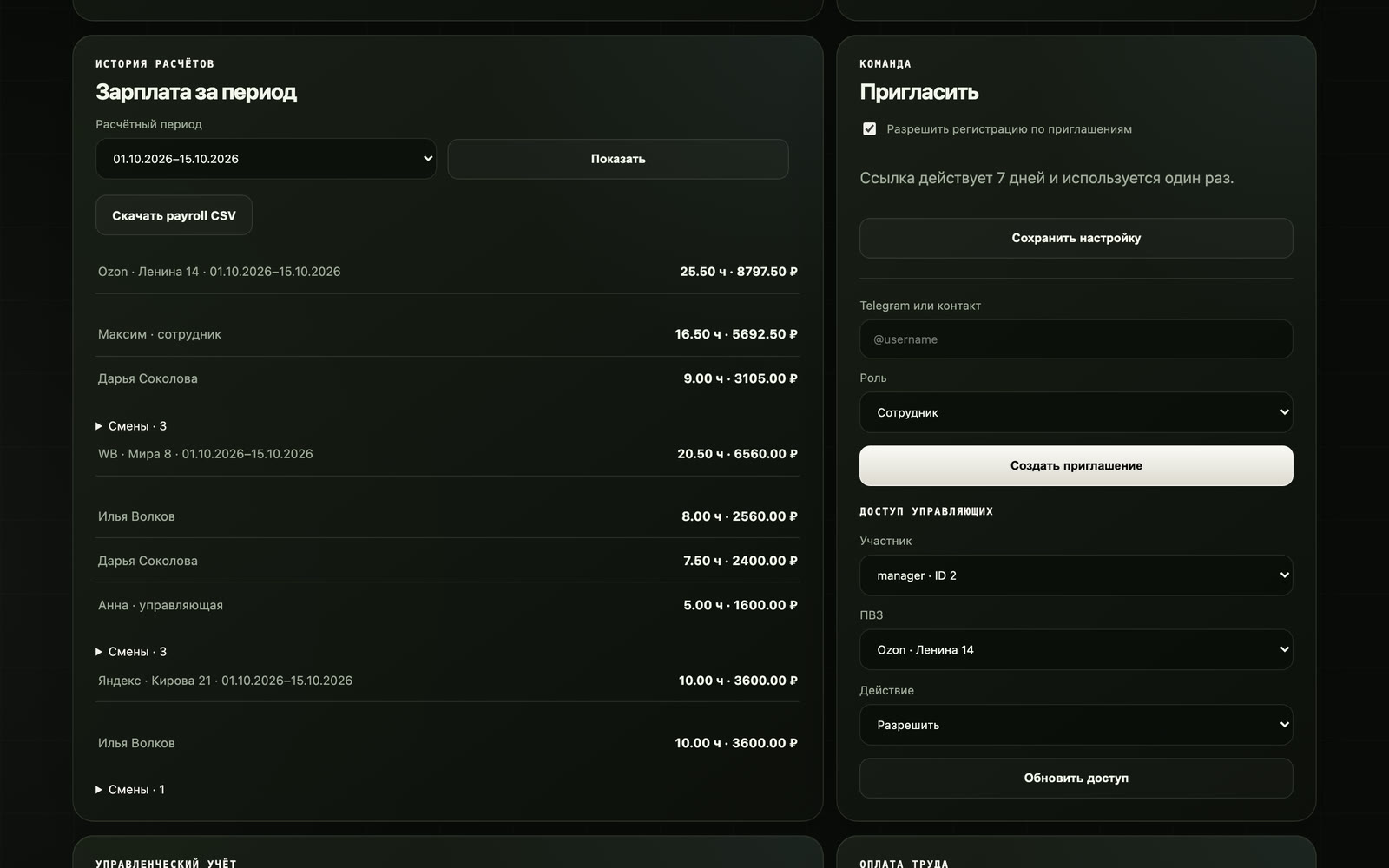This screenshot has width=1389, height=868.
Task: Click the Зарплата за период heading
Action: tap(196, 92)
